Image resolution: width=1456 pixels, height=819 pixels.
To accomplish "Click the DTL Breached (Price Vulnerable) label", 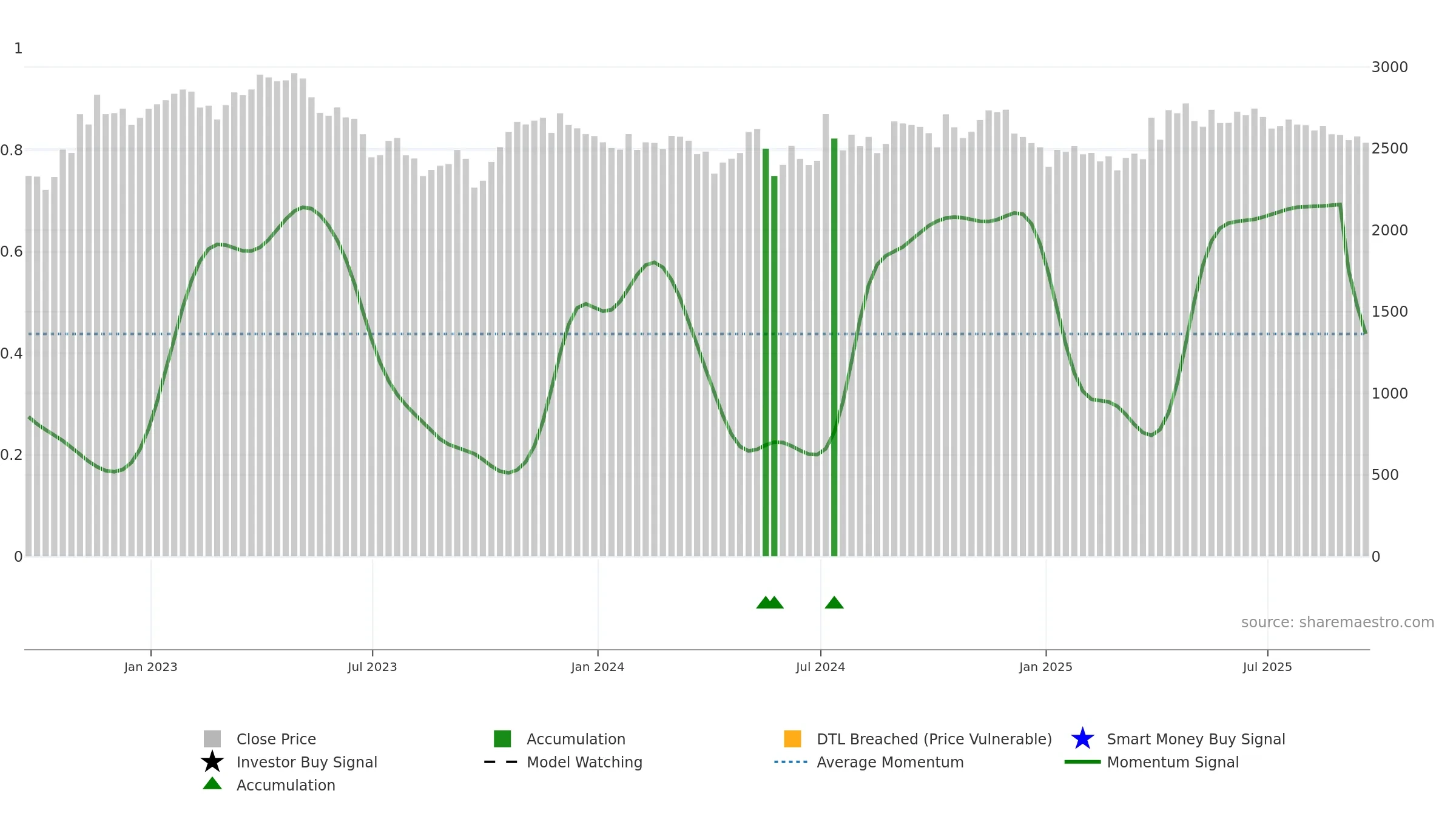I will 934,739.
